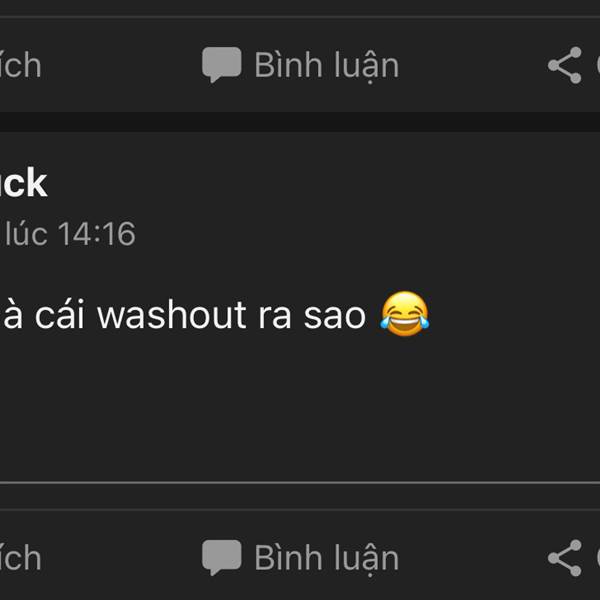
Task: Click lower "Bình luận" label text
Action: (327, 559)
